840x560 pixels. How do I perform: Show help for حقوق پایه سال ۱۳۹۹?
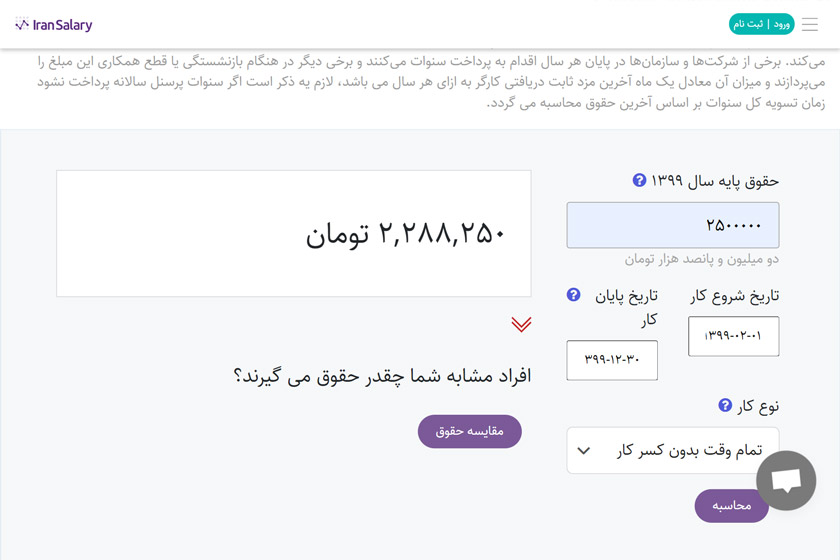pos(640,181)
